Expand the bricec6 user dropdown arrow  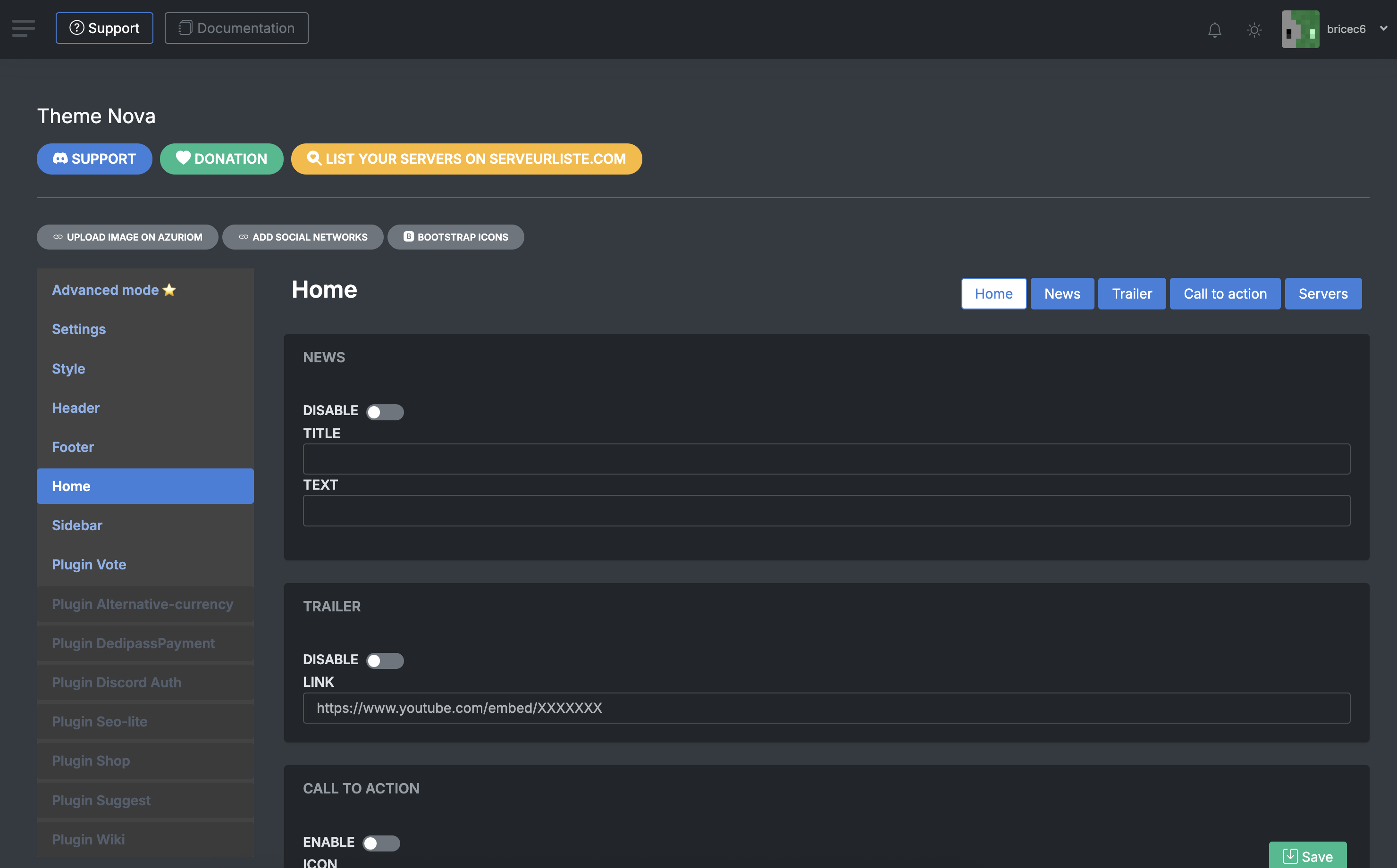pyautogui.click(x=1383, y=28)
